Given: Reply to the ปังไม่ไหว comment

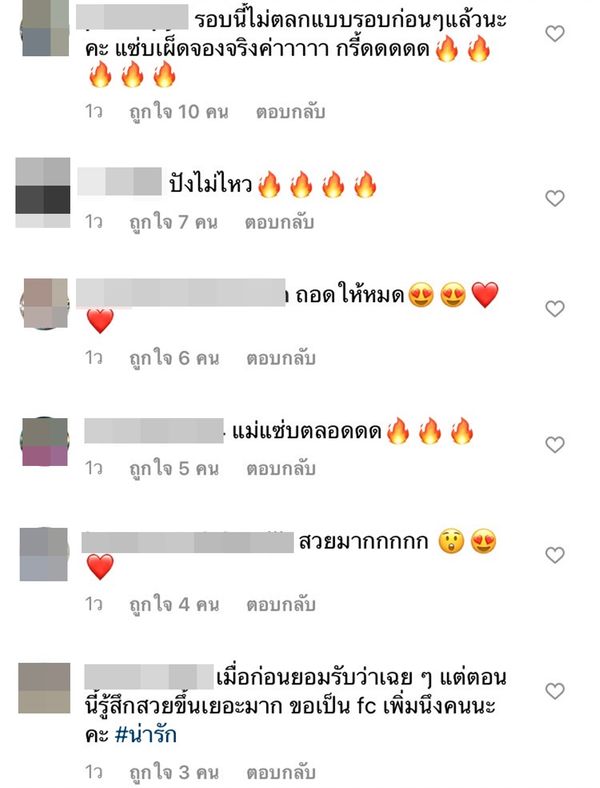Looking at the screenshot, I should coord(279,222).
